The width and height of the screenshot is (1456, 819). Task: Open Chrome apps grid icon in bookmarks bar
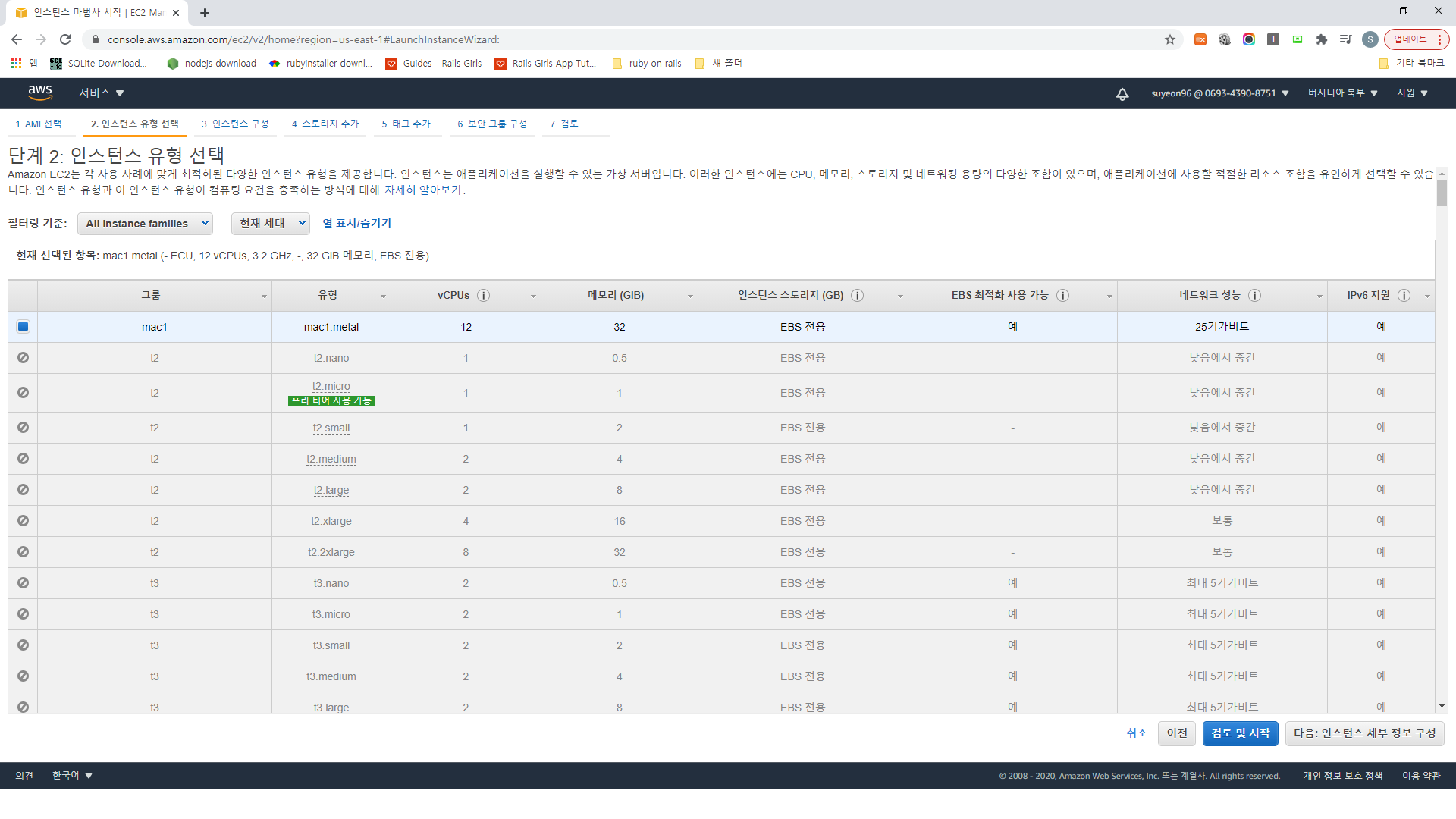click(x=16, y=64)
